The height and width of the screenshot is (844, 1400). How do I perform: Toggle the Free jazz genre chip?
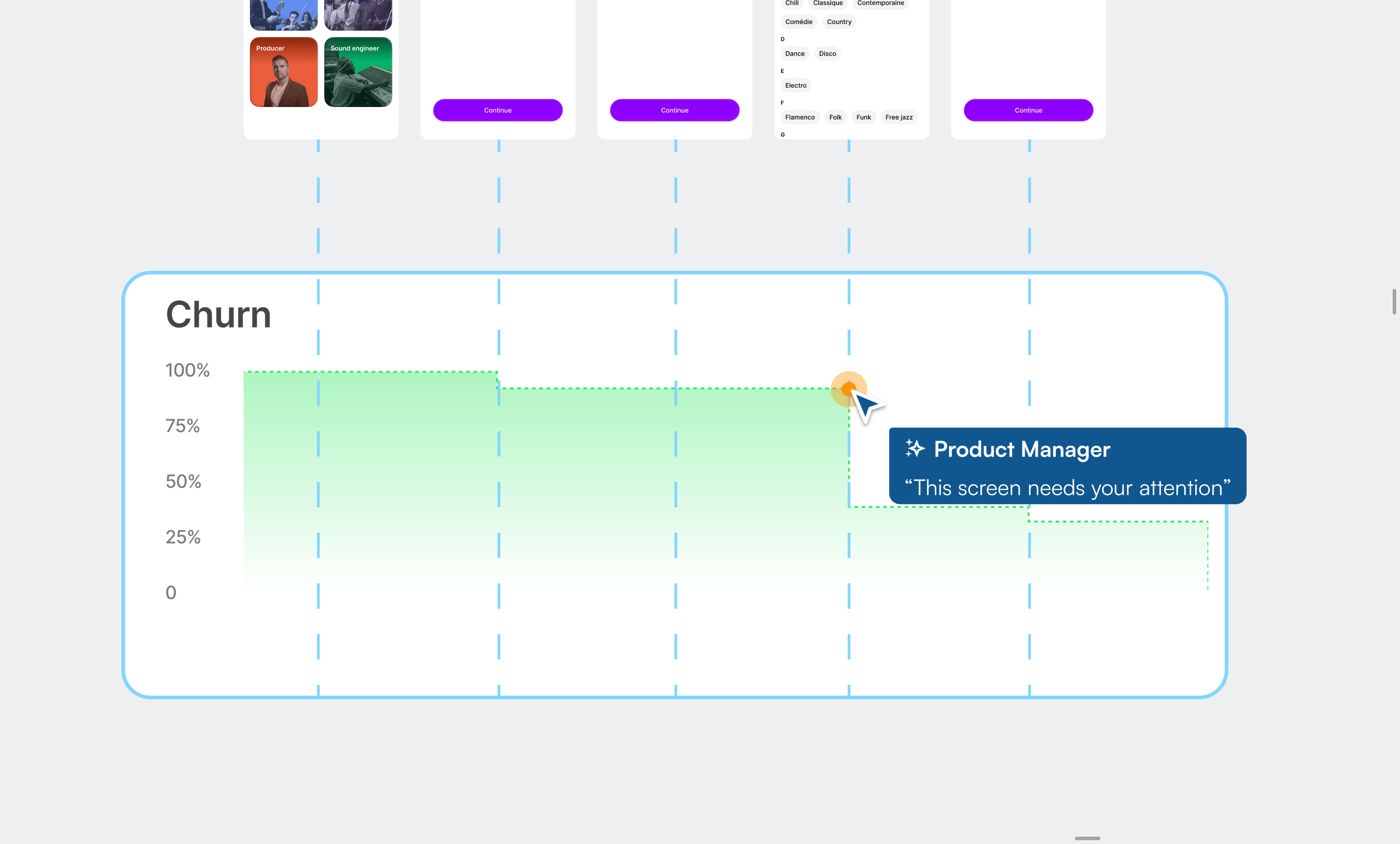[x=898, y=118]
